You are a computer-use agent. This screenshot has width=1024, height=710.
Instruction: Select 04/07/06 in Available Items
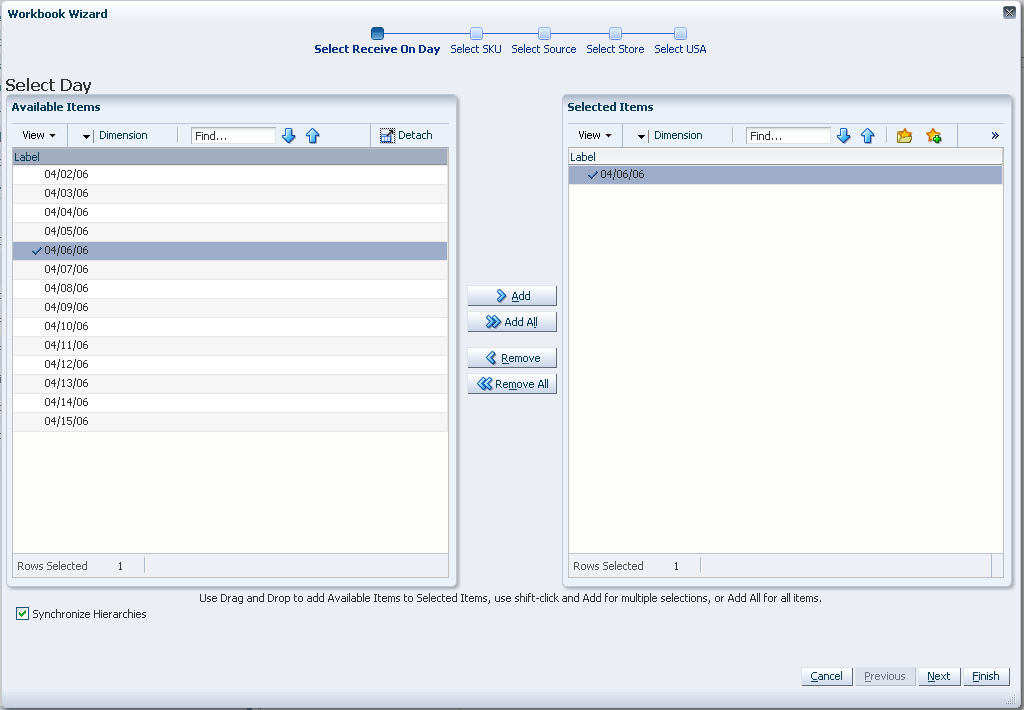click(230, 269)
